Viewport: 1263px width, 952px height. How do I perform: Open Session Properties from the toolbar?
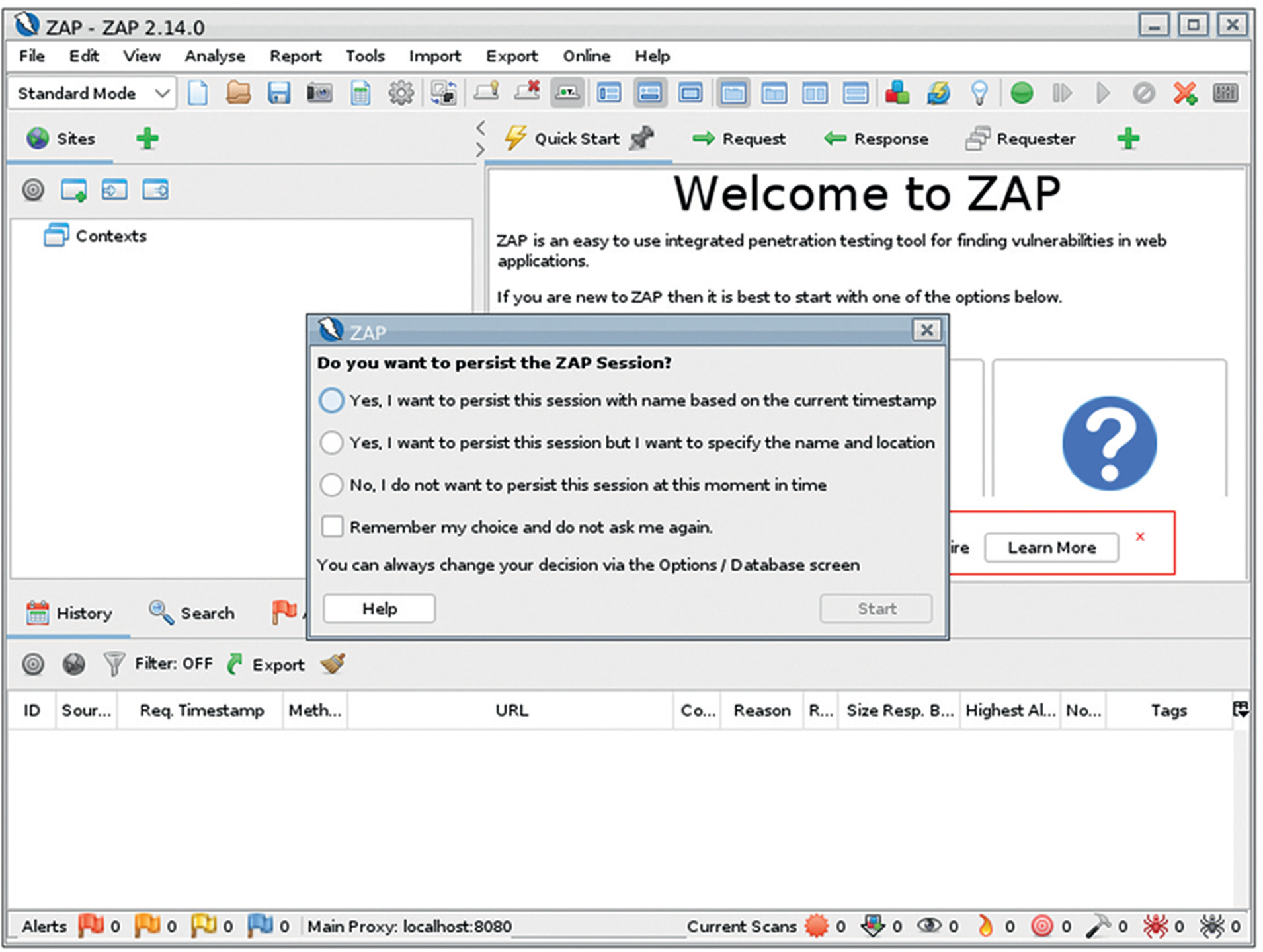(x=360, y=93)
